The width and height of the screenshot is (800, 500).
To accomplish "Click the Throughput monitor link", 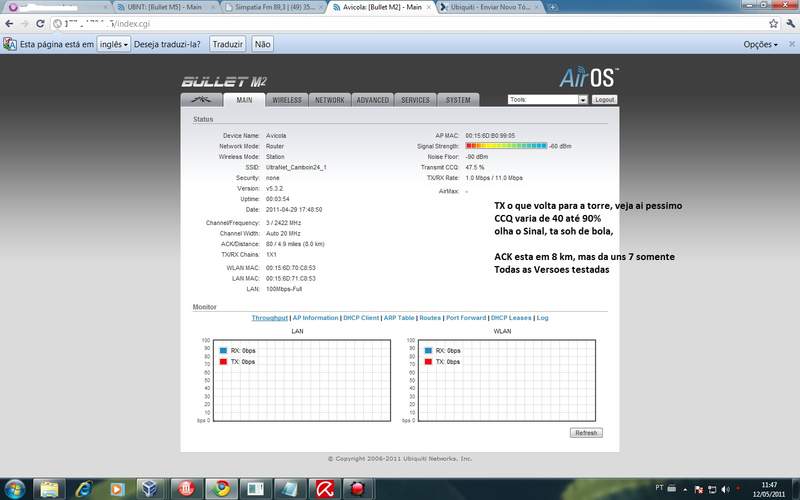I will coord(269,318).
